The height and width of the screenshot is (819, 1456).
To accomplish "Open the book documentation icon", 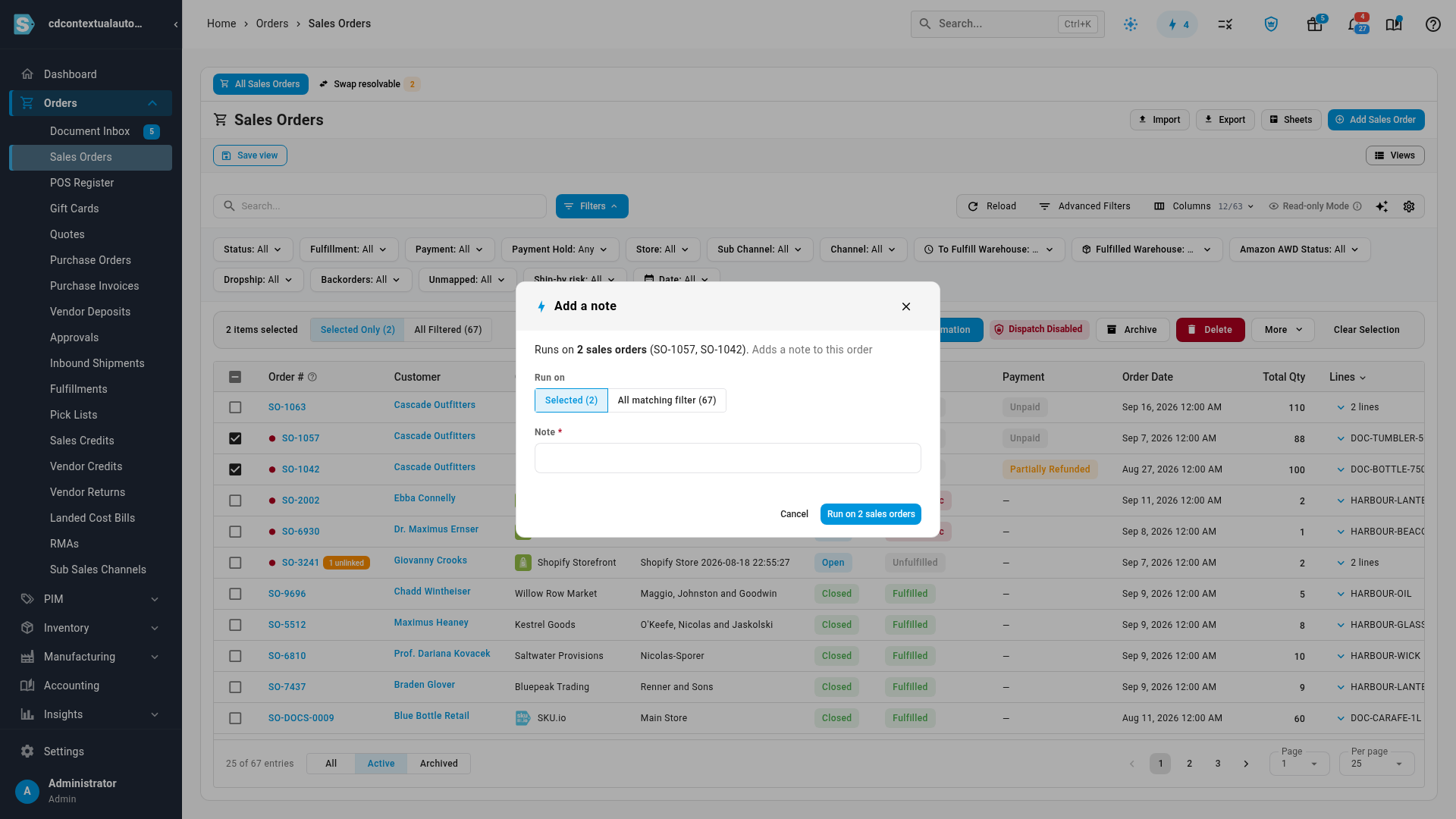I will click(1393, 24).
